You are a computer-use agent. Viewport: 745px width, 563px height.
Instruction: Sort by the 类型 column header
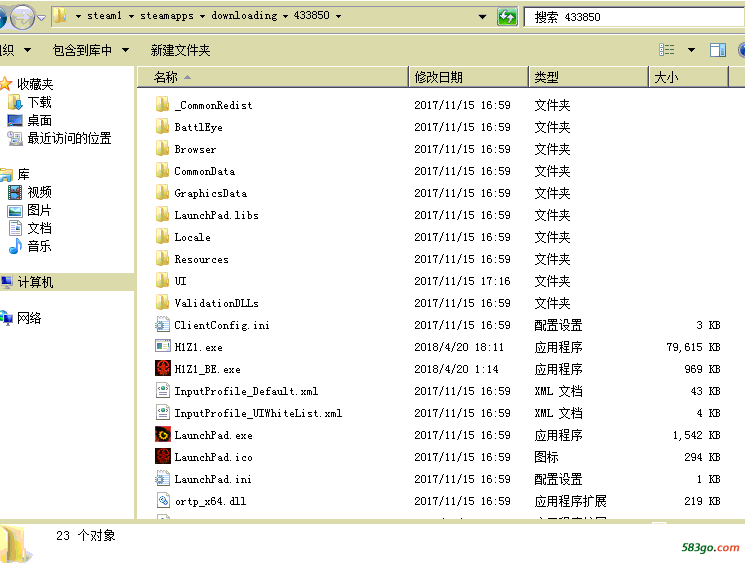click(589, 77)
